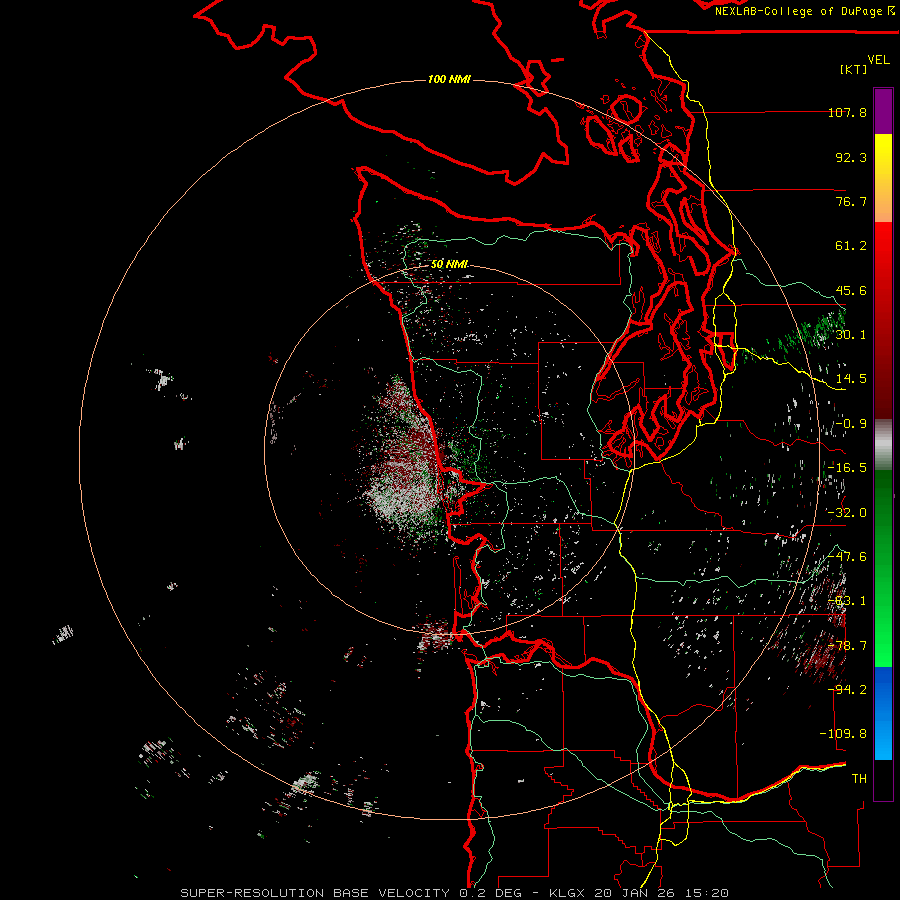Image resolution: width=900 pixels, height=900 pixels.
Task: Select the -16.5 scale value
Action: pos(847,468)
